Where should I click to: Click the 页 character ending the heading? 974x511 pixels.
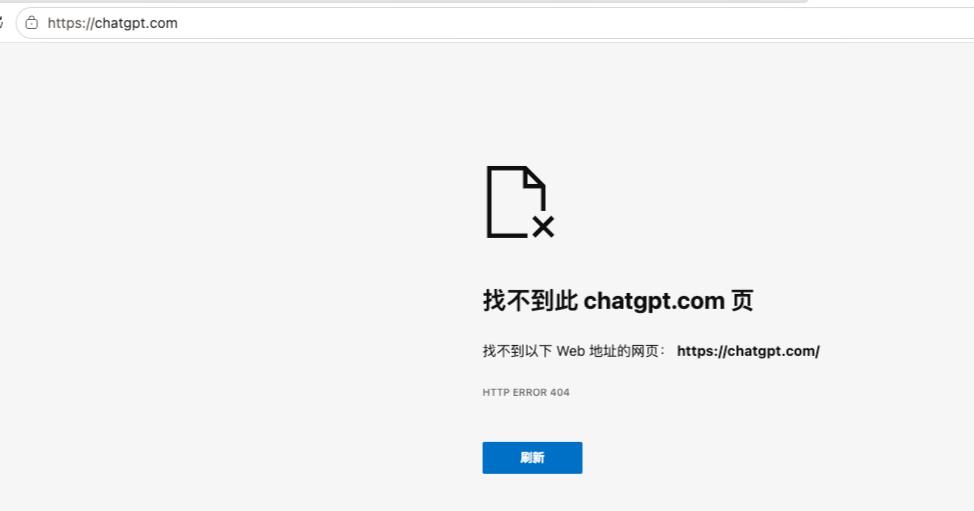coord(742,301)
